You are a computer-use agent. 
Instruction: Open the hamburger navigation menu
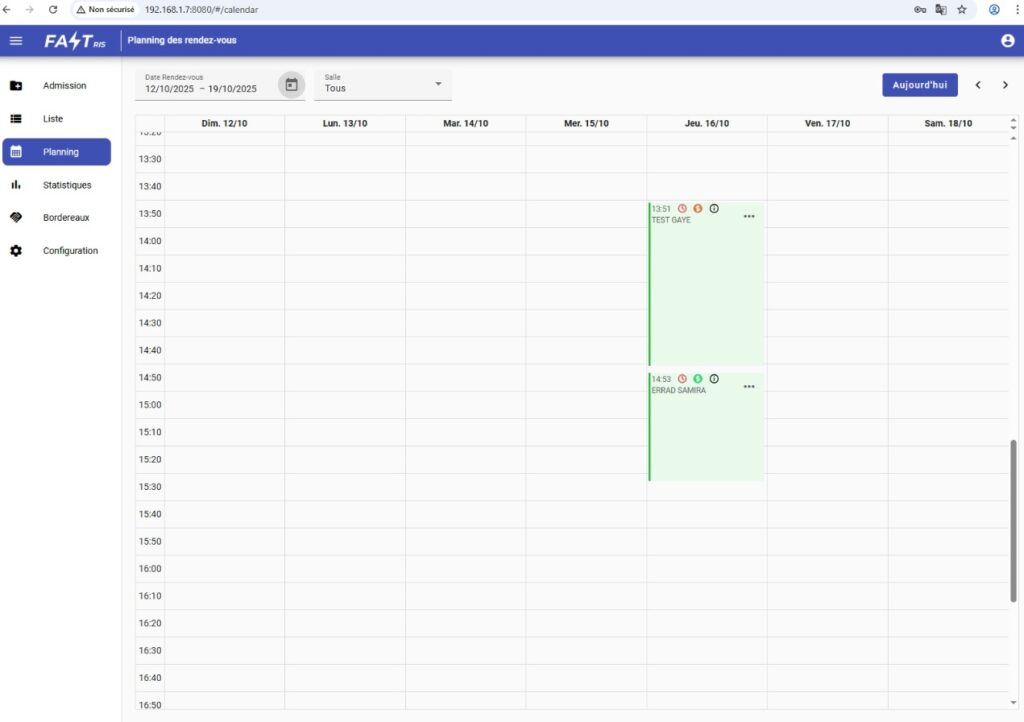(x=16, y=41)
